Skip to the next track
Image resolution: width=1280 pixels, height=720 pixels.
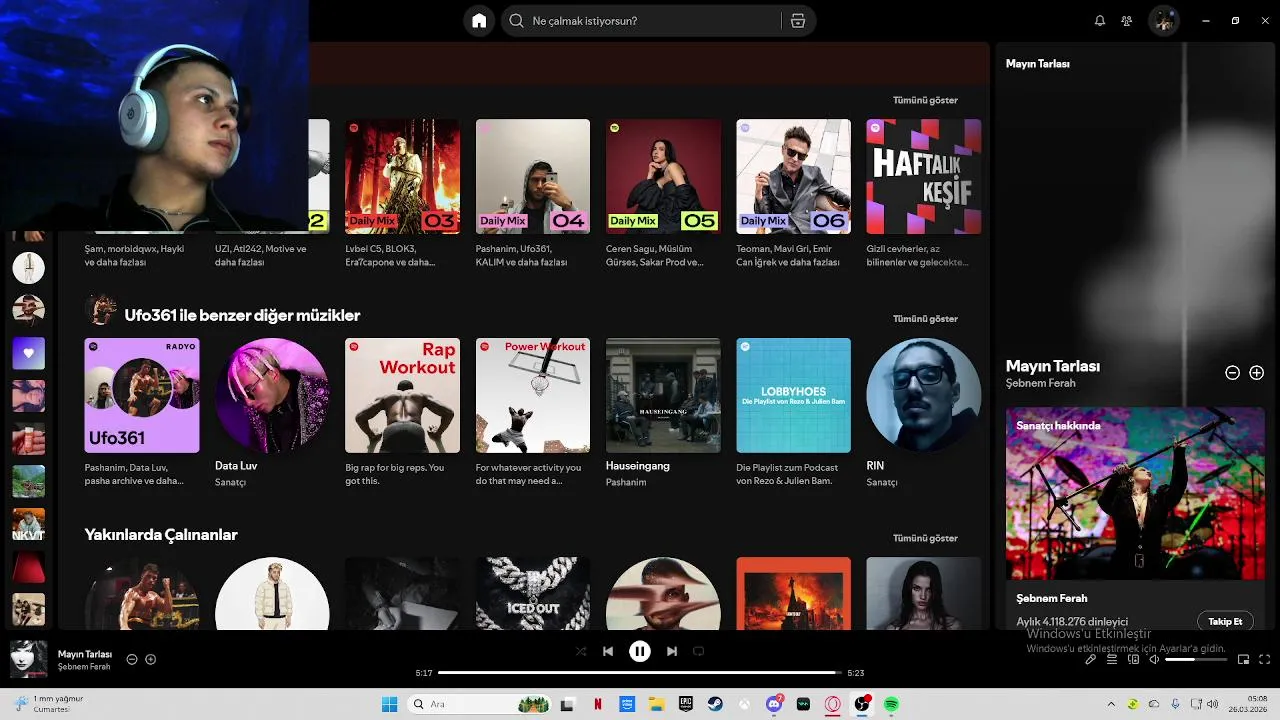click(x=672, y=651)
